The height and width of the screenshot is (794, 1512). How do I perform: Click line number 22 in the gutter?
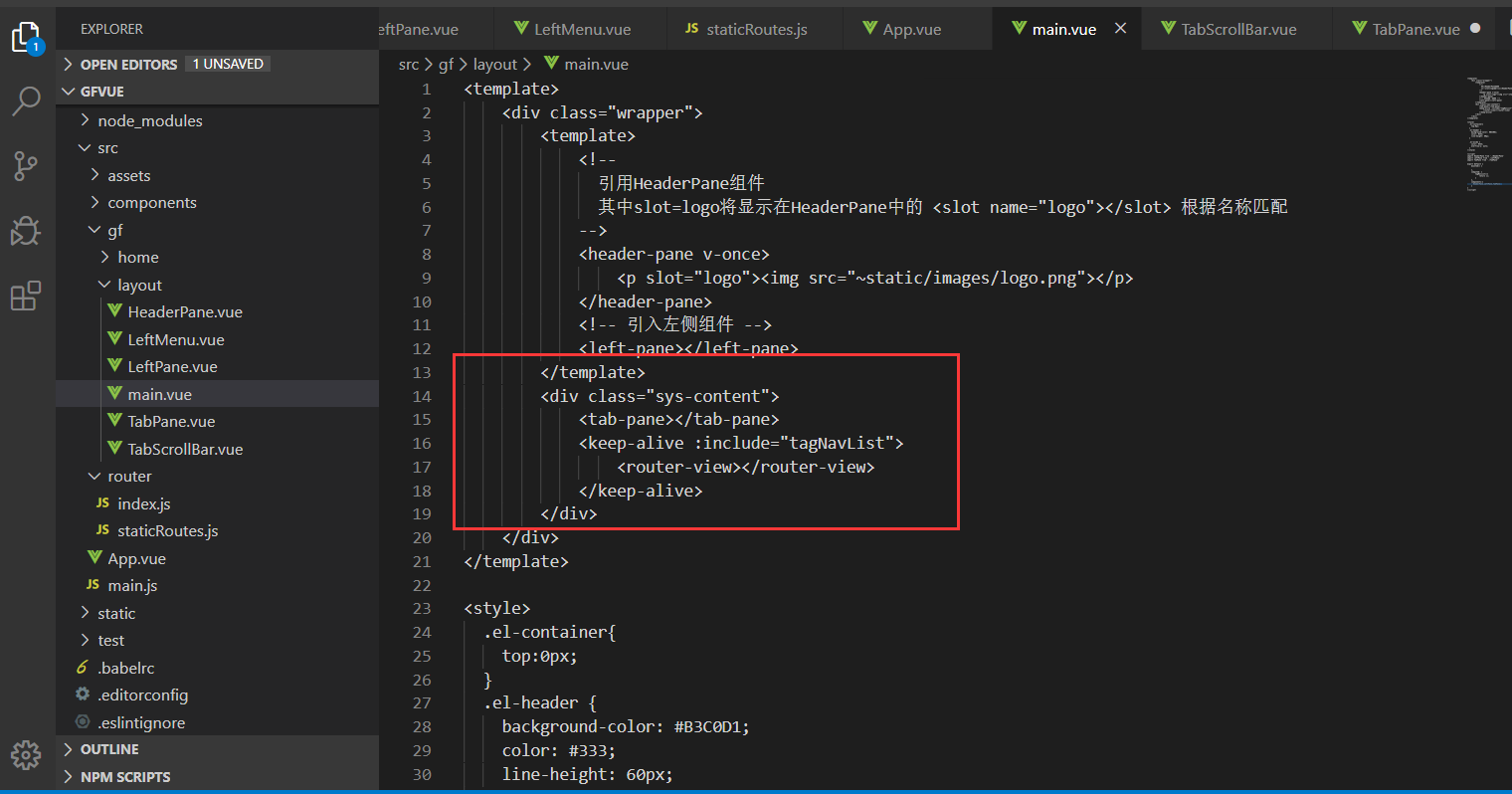pos(422,585)
